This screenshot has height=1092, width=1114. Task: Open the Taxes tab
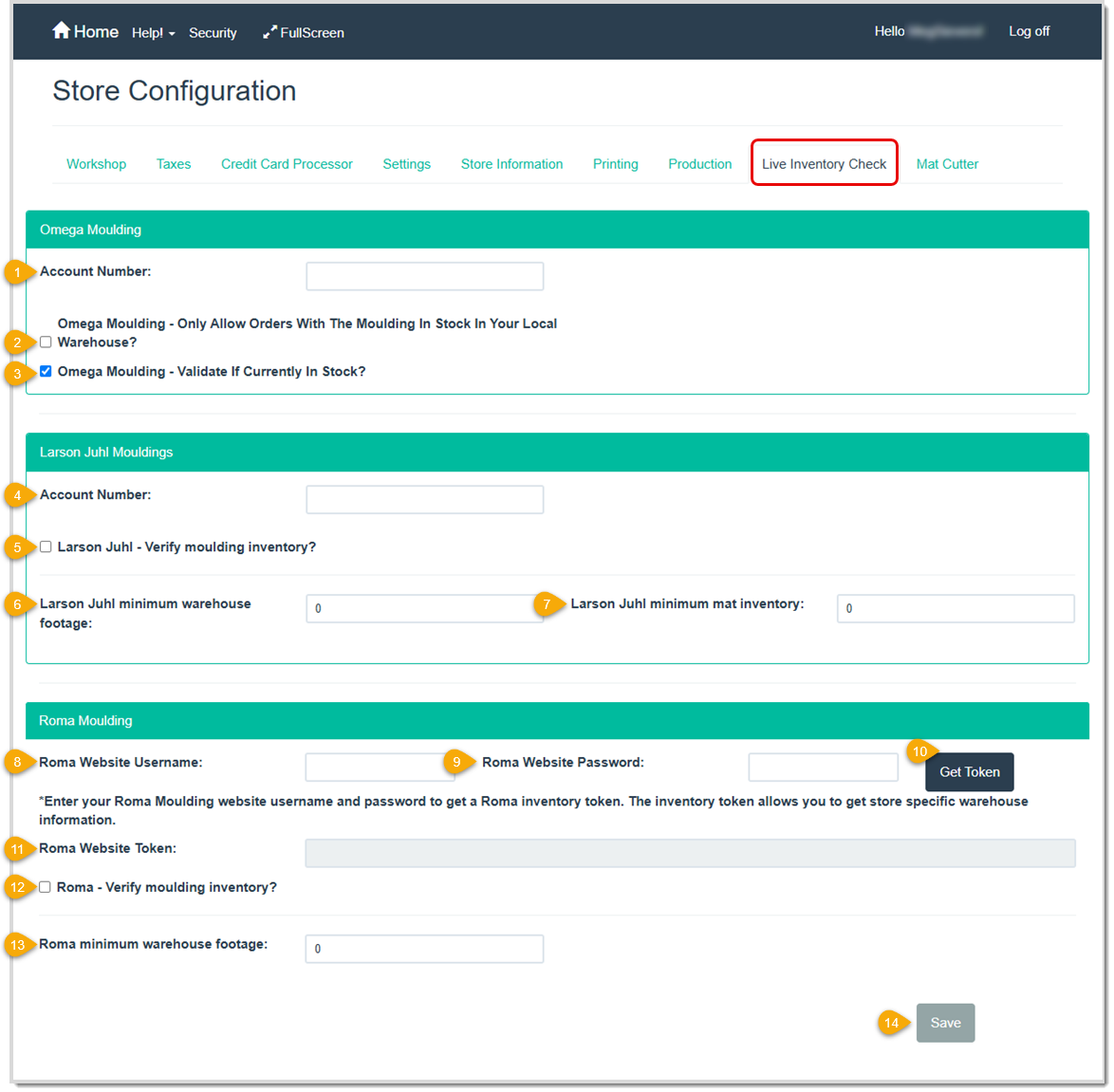(174, 163)
